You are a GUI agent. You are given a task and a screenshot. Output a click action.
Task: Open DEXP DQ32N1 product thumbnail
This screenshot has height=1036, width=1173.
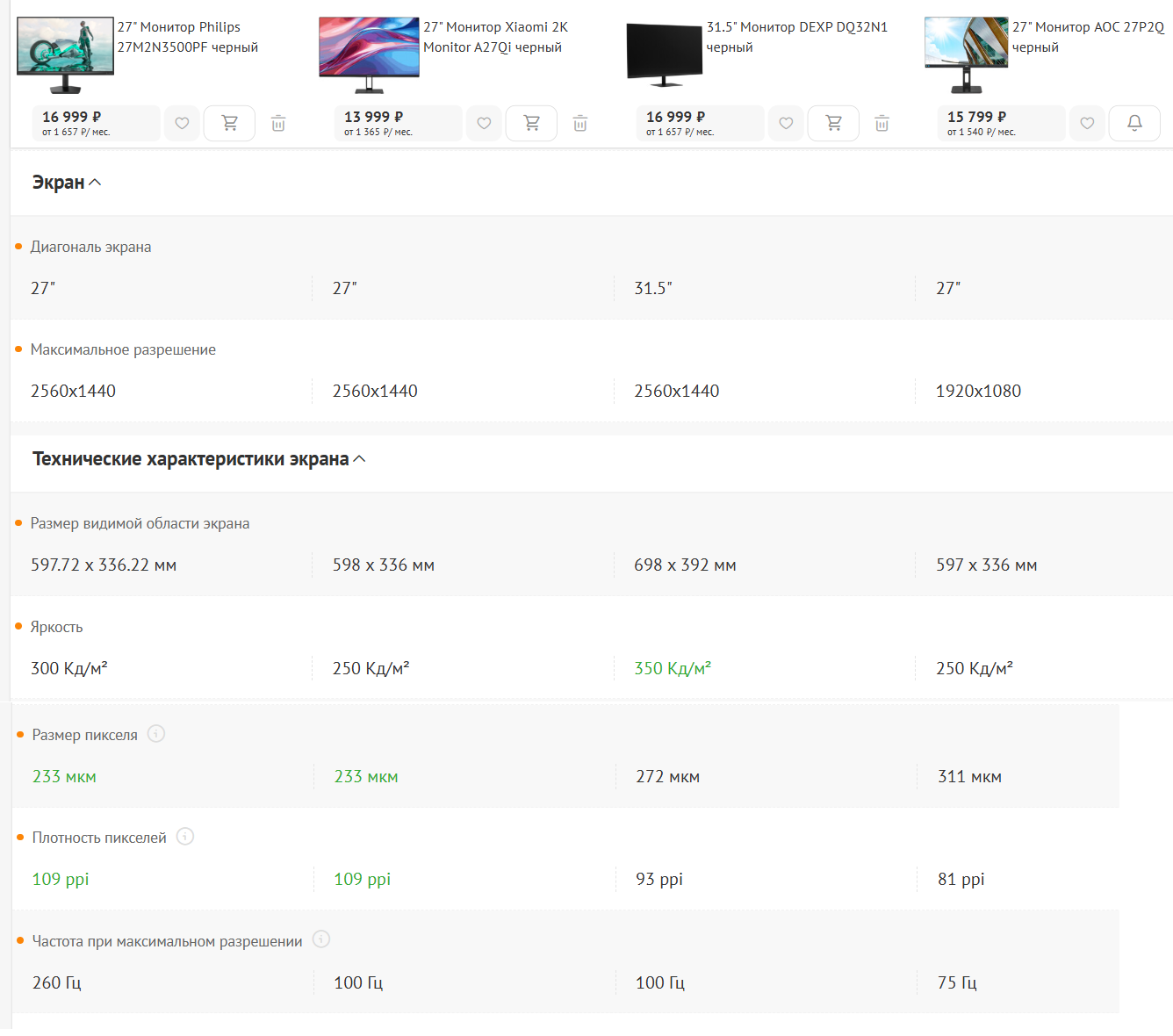click(x=665, y=55)
